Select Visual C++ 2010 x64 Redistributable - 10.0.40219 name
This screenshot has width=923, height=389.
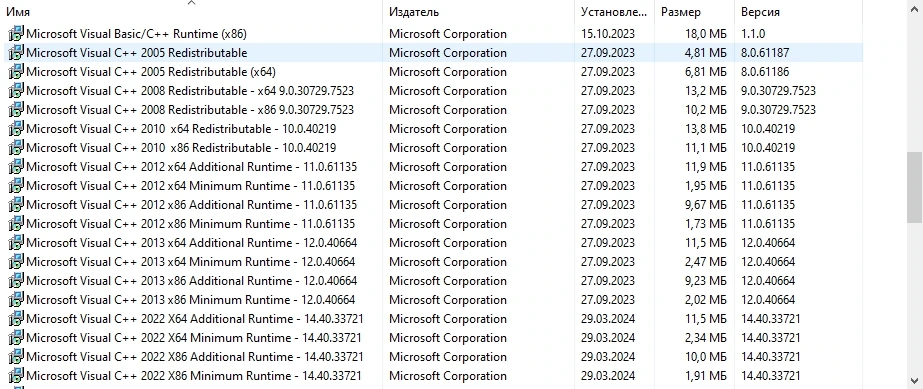(181, 128)
